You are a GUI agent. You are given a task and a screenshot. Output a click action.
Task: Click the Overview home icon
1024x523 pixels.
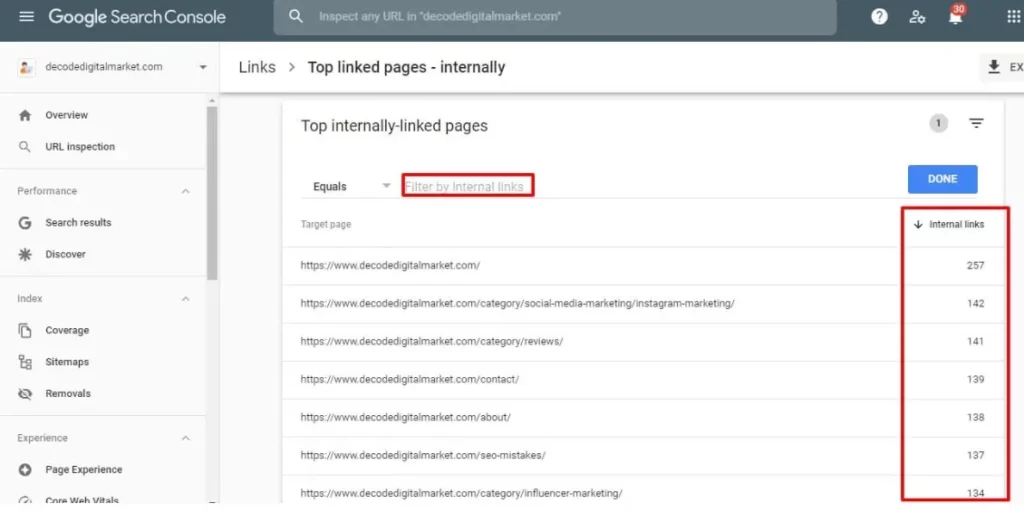coord(25,115)
